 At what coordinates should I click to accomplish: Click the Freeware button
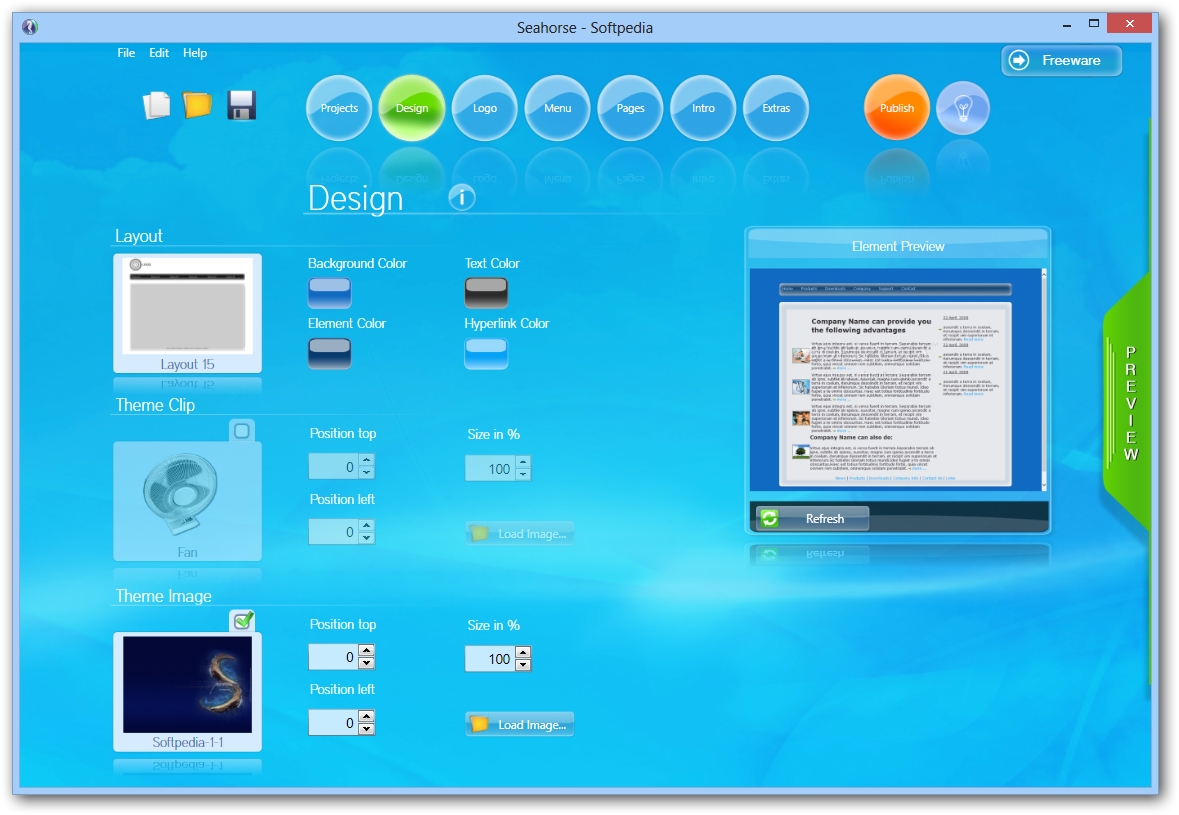click(1061, 60)
